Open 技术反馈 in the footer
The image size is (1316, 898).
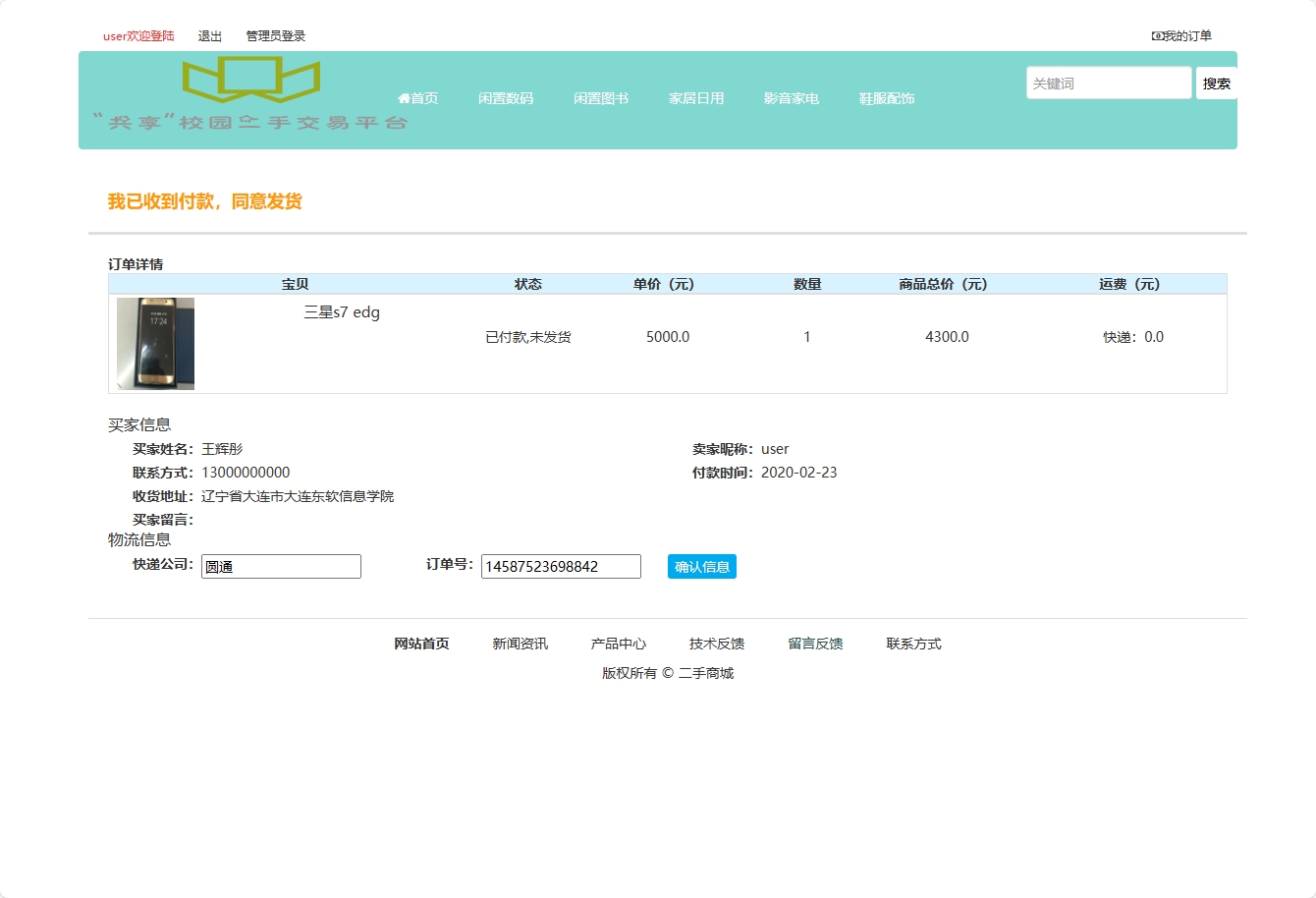(716, 644)
